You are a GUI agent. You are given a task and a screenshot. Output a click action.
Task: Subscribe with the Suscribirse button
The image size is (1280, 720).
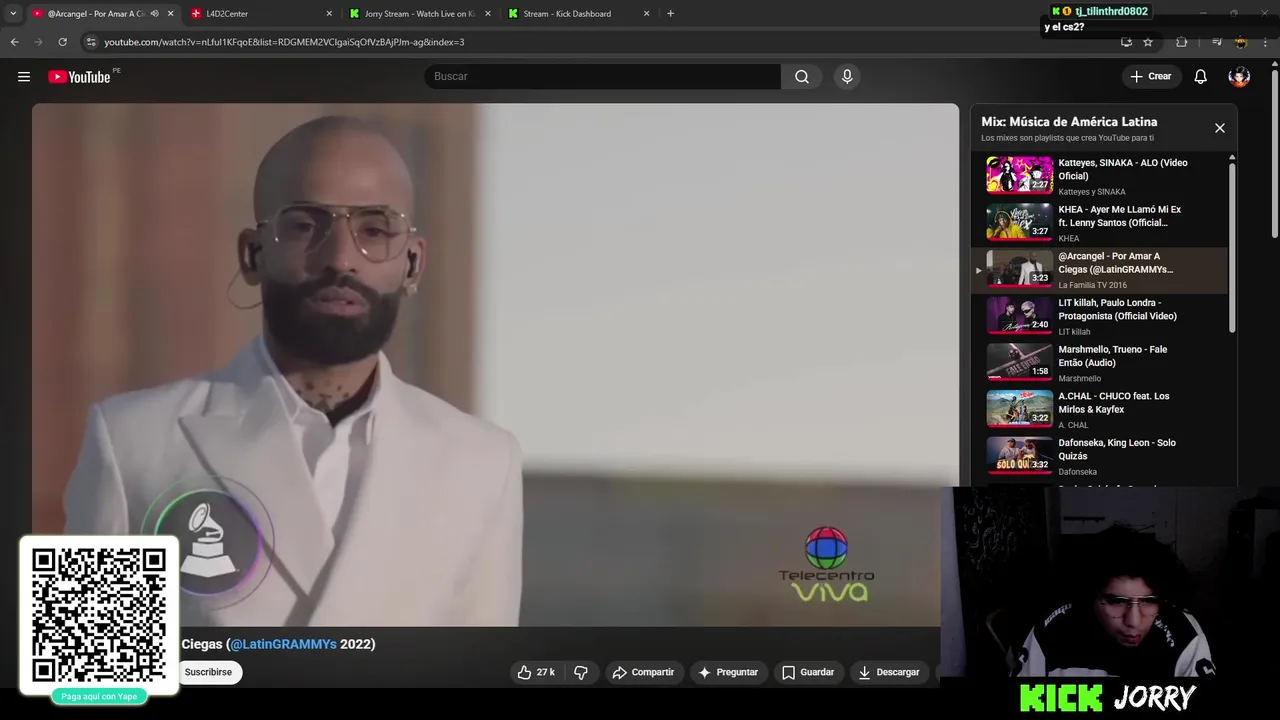(208, 672)
